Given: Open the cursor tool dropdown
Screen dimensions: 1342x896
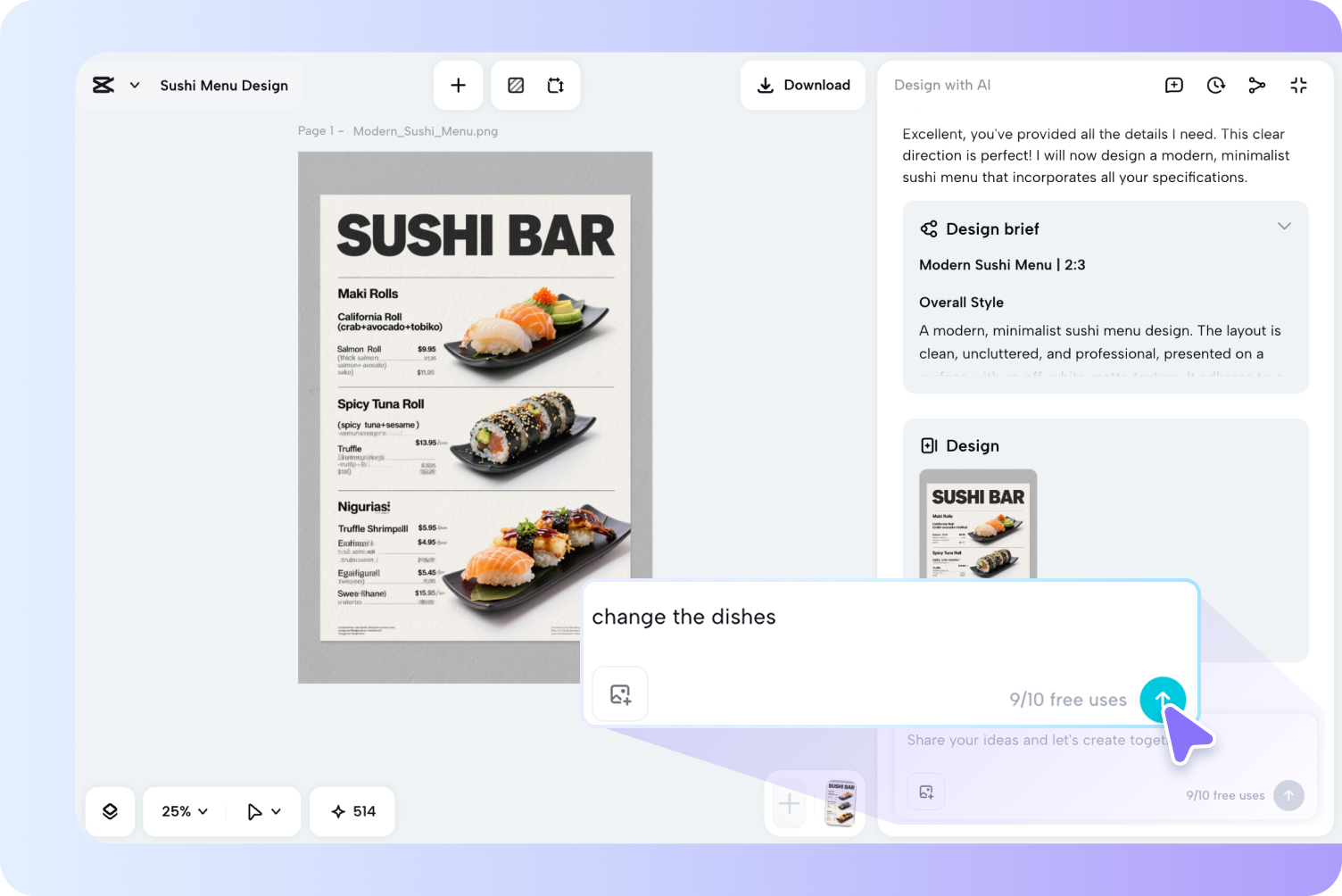Looking at the screenshot, I should click(x=263, y=811).
